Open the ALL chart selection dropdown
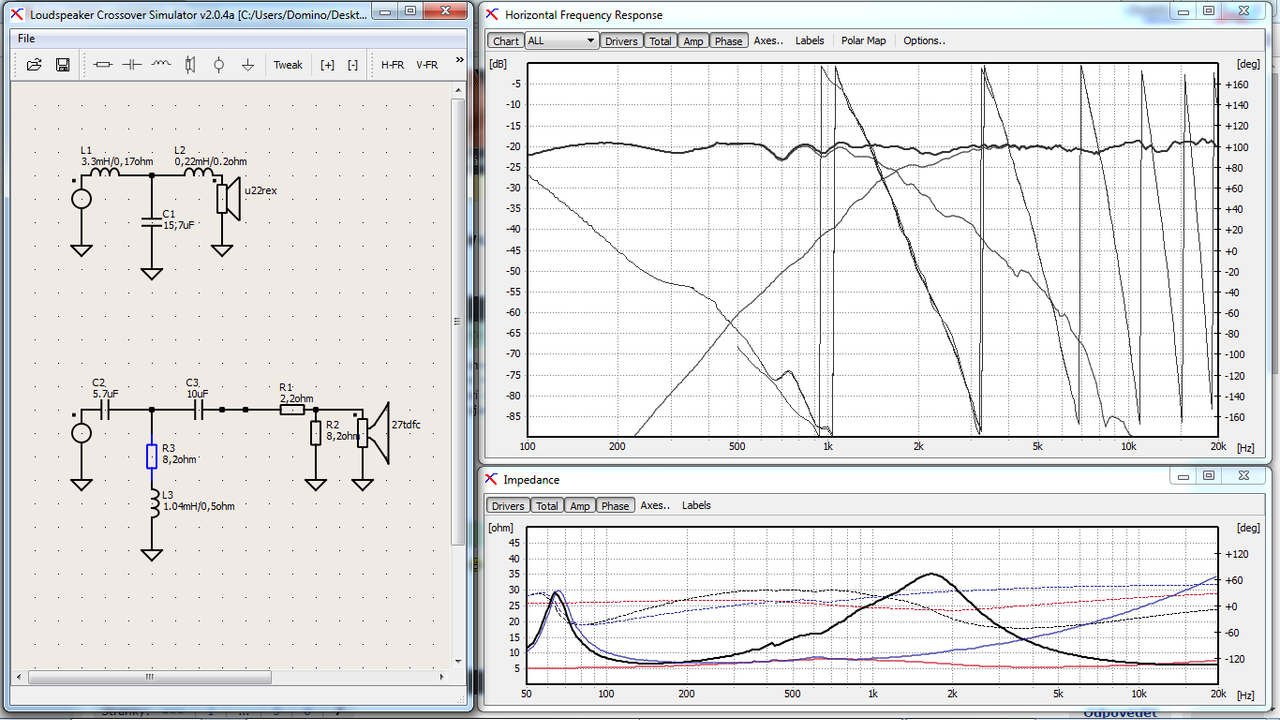 pyautogui.click(x=561, y=41)
